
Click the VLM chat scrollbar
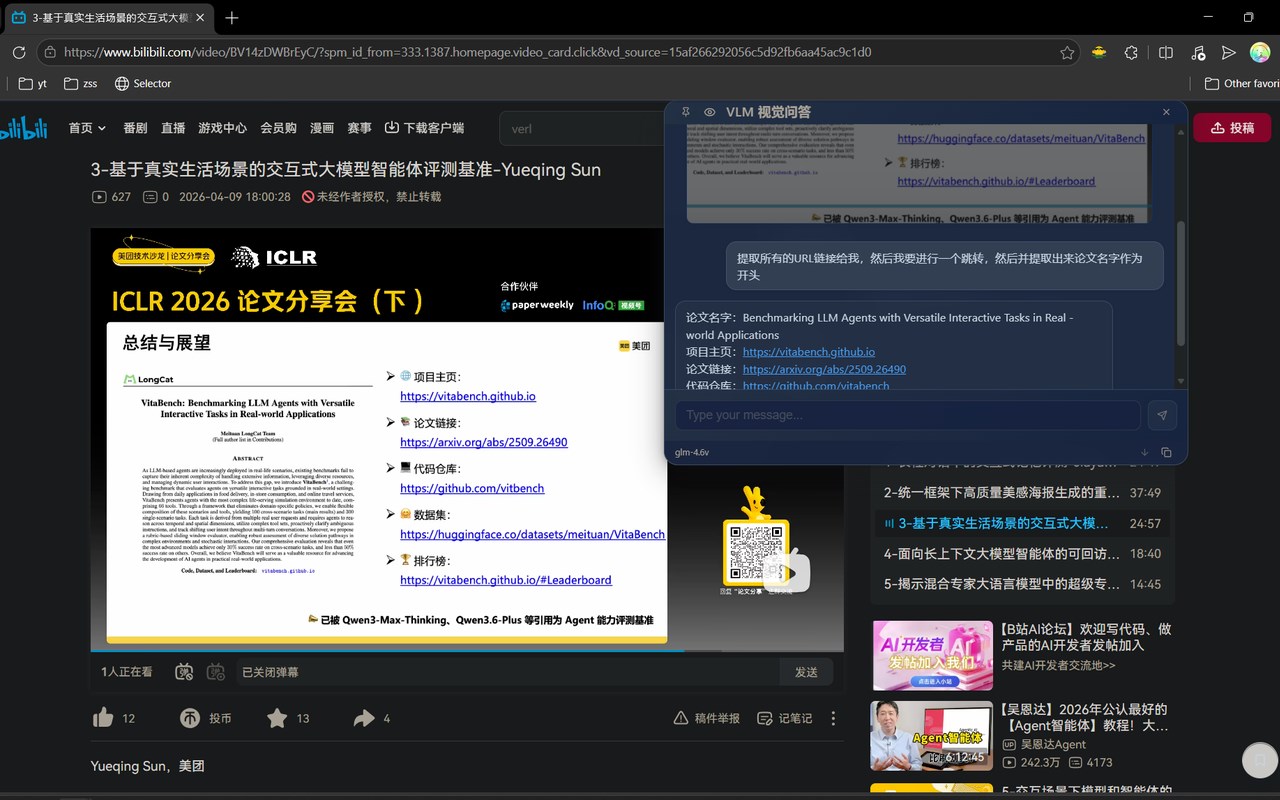1182,283
